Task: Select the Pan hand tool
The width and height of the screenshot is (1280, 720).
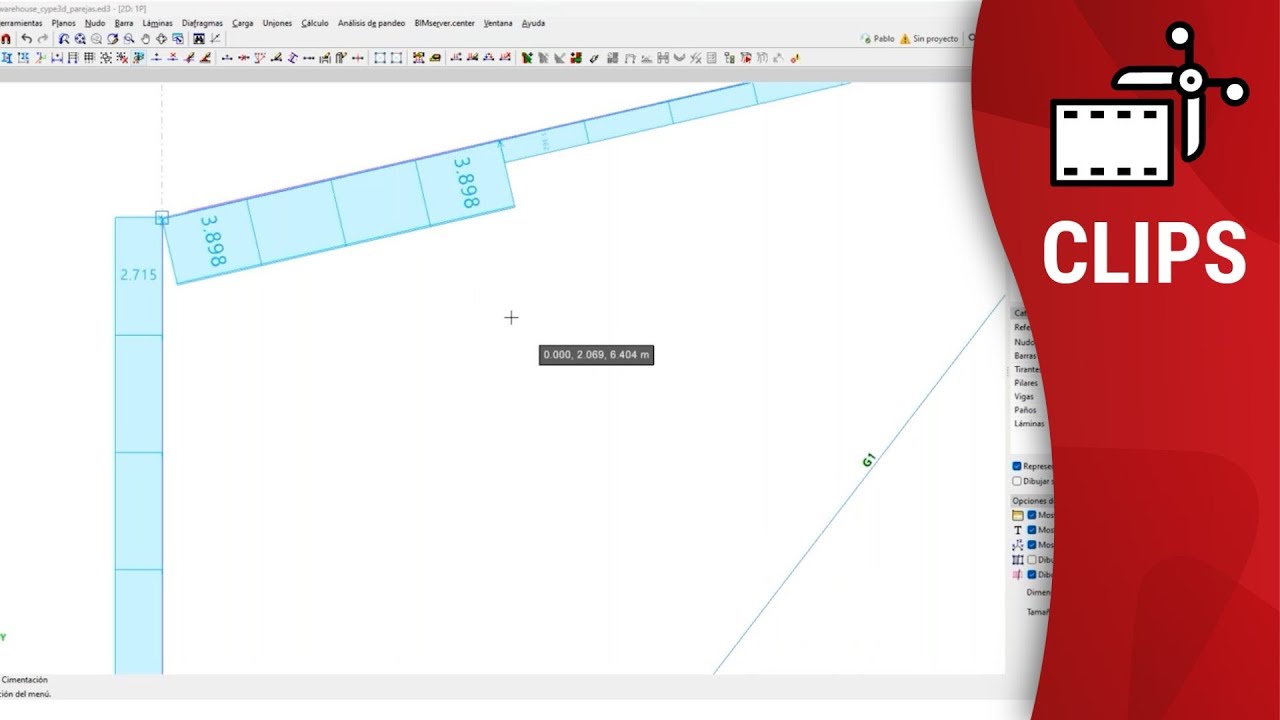Action: [145, 39]
